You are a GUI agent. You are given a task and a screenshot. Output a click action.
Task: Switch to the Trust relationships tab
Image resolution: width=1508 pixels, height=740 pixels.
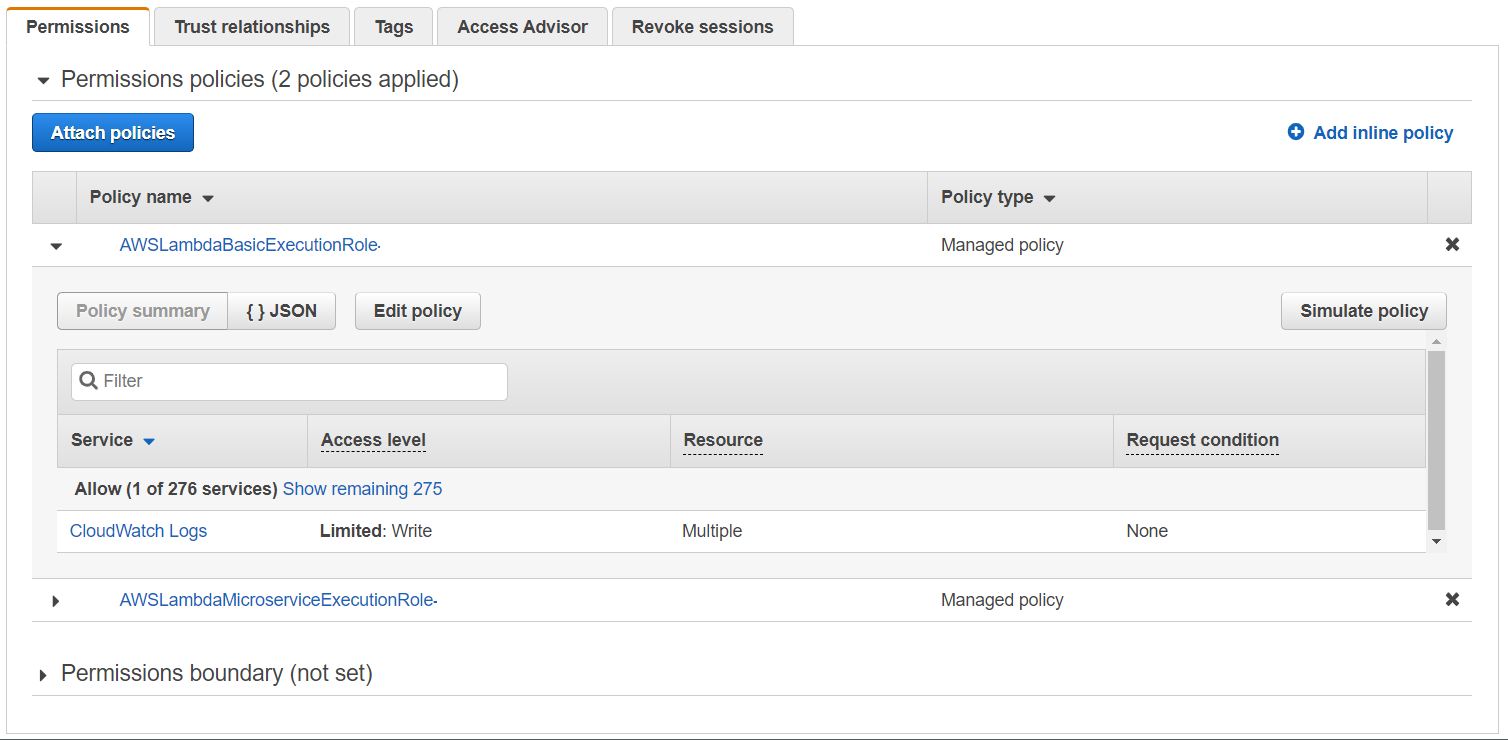coord(251,26)
